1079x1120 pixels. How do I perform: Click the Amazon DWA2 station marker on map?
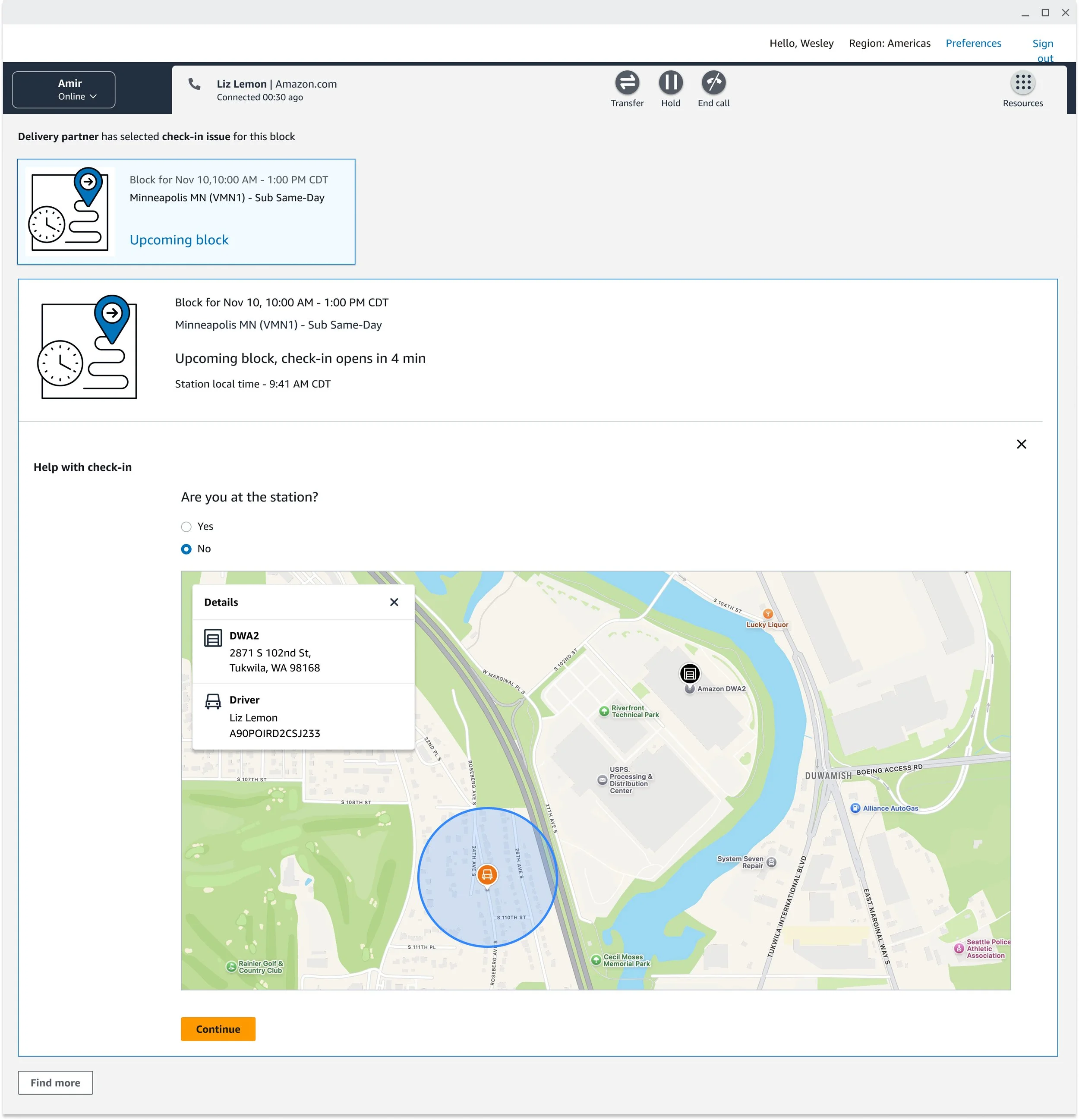tap(690, 674)
